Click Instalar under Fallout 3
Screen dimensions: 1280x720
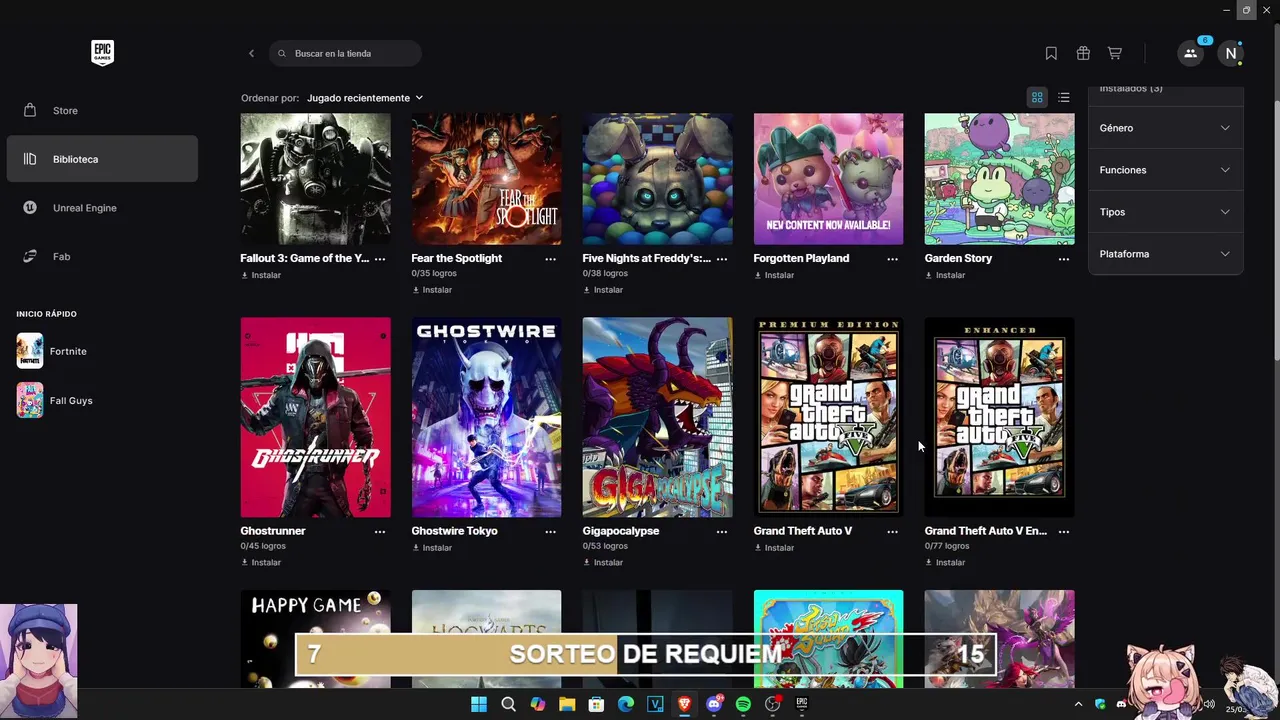(261, 275)
